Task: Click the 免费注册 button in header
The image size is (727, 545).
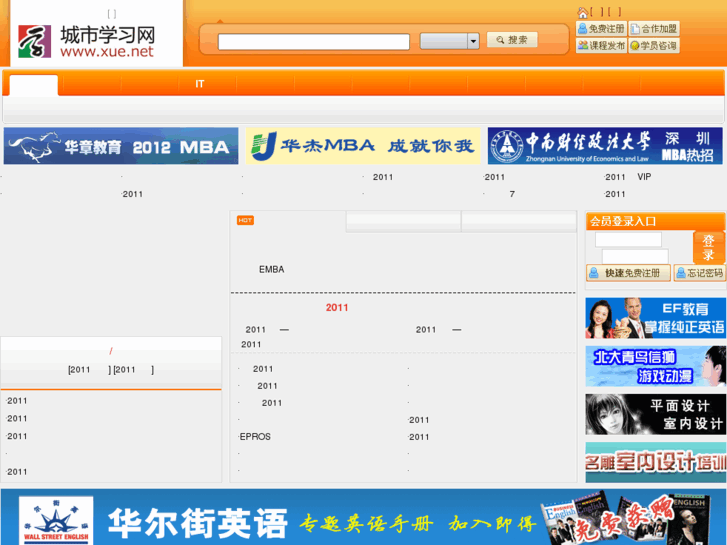Action: [601, 29]
